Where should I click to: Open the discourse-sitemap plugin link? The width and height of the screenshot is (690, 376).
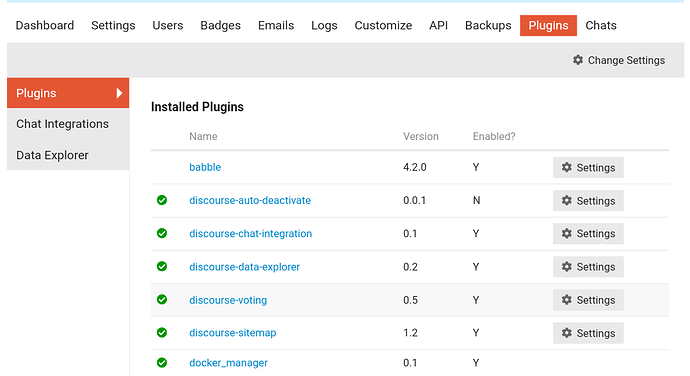point(233,333)
